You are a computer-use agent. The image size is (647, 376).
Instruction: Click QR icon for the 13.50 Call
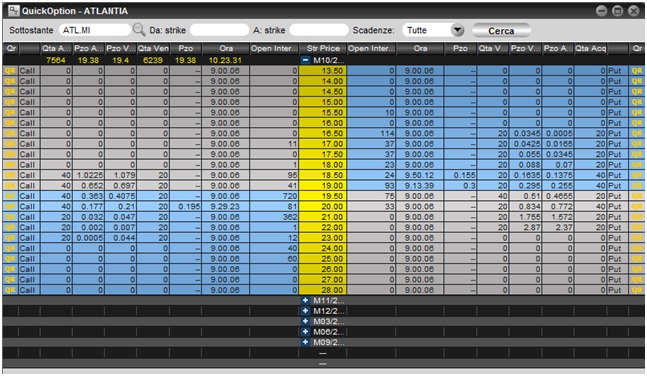click(x=10, y=71)
